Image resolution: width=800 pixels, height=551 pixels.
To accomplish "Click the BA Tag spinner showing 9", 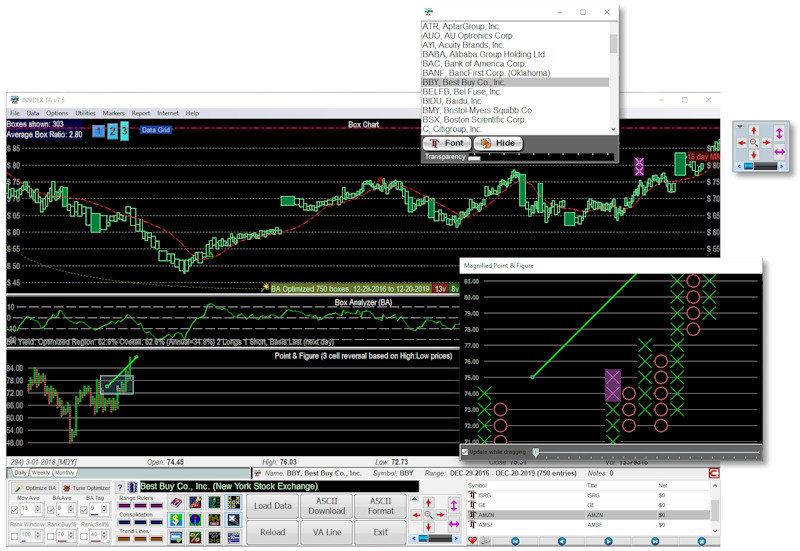I will pos(99,509).
